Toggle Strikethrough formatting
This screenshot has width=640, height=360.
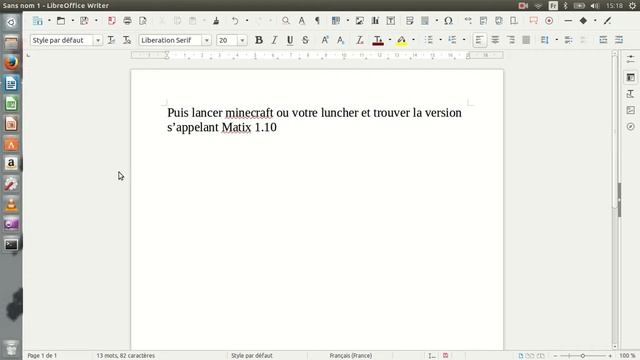click(305, 40)
